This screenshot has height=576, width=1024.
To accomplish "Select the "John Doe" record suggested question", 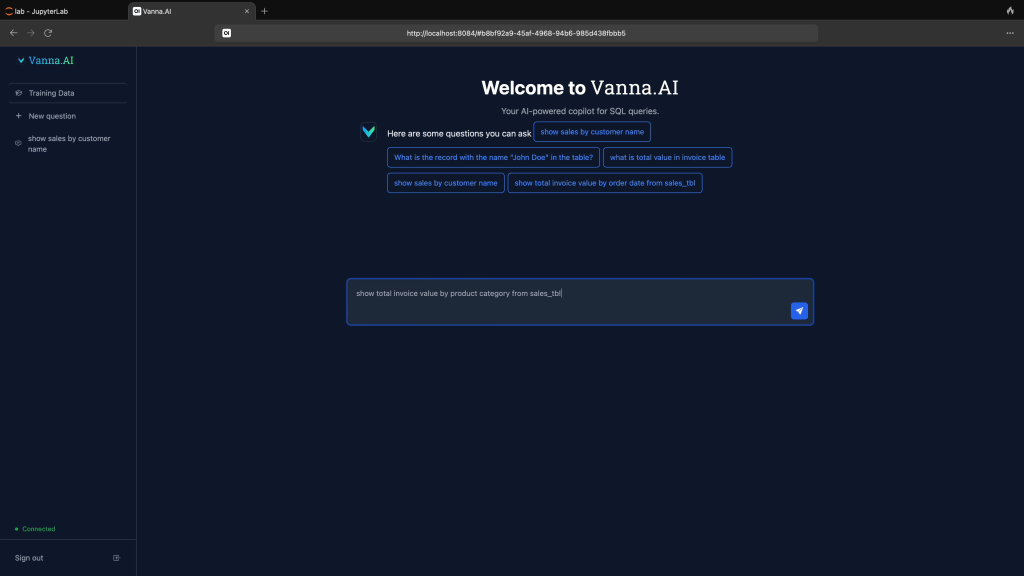I will coord(493,158).
